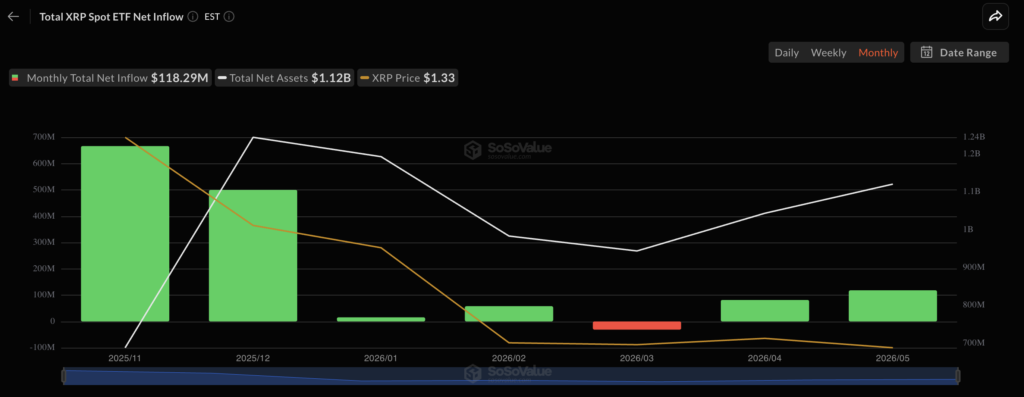This screenshot has height=397, width=1024.
Task: Grab the right handle of the range slider
Action: [x=957, y=376]
